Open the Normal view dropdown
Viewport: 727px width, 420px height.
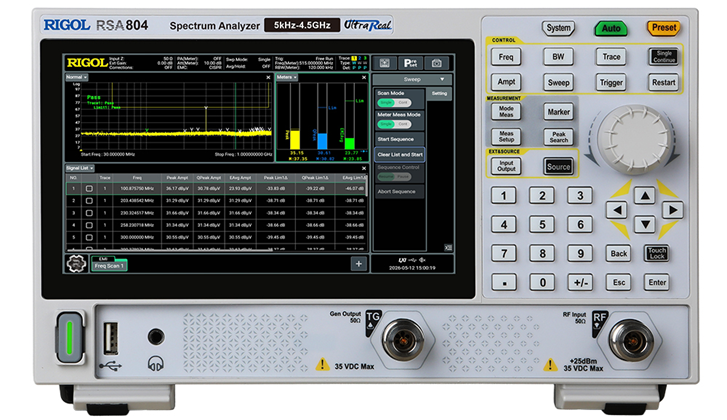point(77,77)
